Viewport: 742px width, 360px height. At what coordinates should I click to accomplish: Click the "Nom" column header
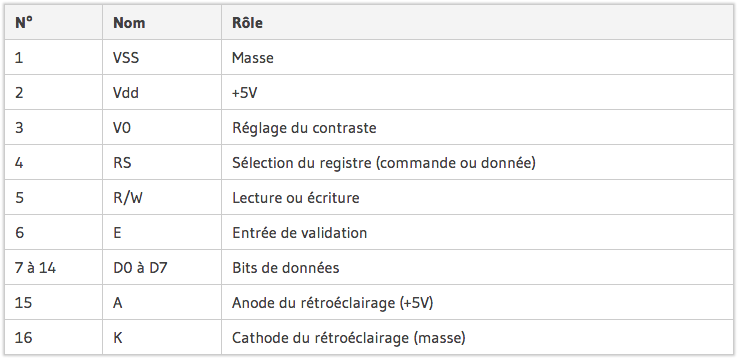pos(162,23)
